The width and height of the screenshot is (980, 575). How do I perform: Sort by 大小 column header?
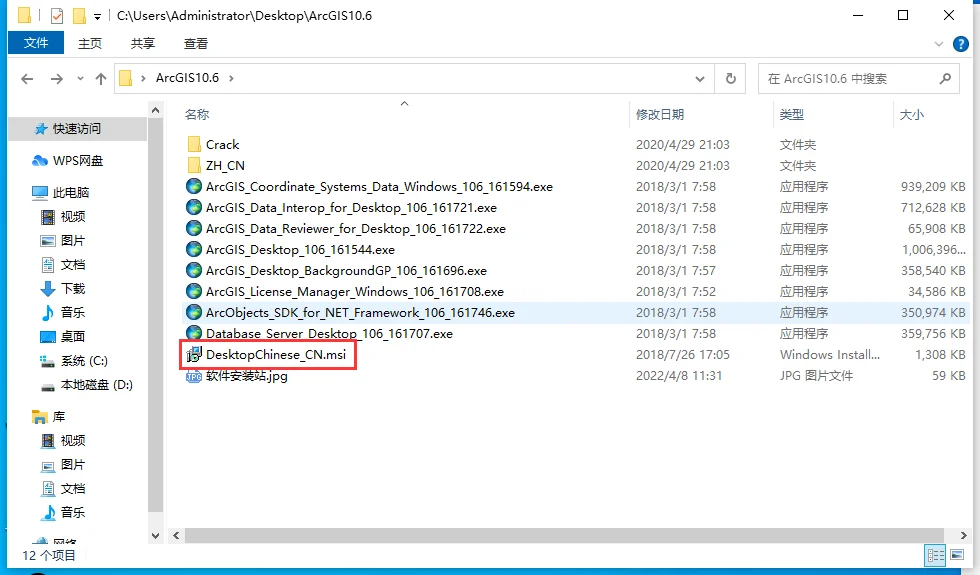click(911, 114)
